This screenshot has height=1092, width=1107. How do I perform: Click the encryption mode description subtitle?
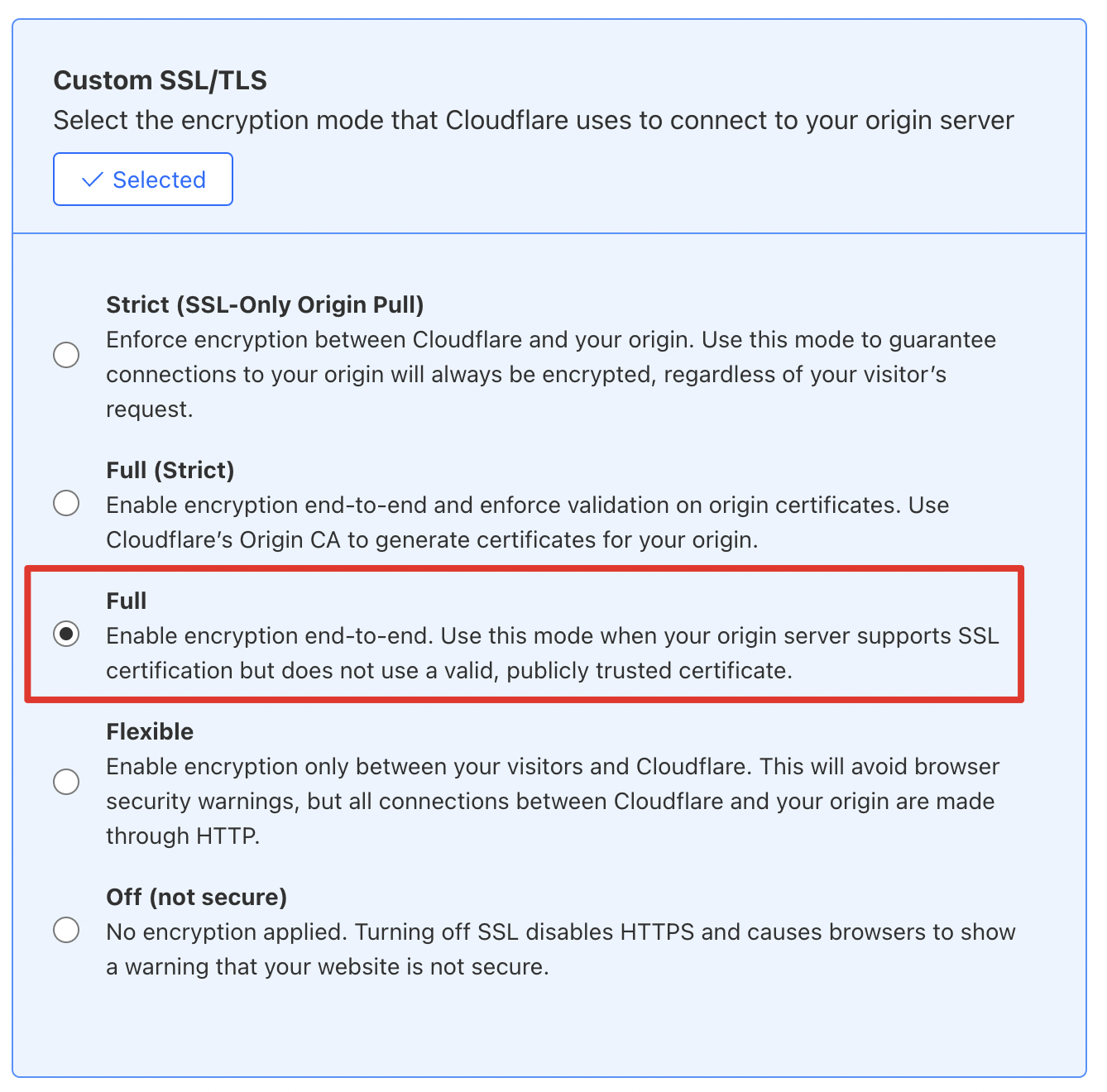tap(533, 120)
